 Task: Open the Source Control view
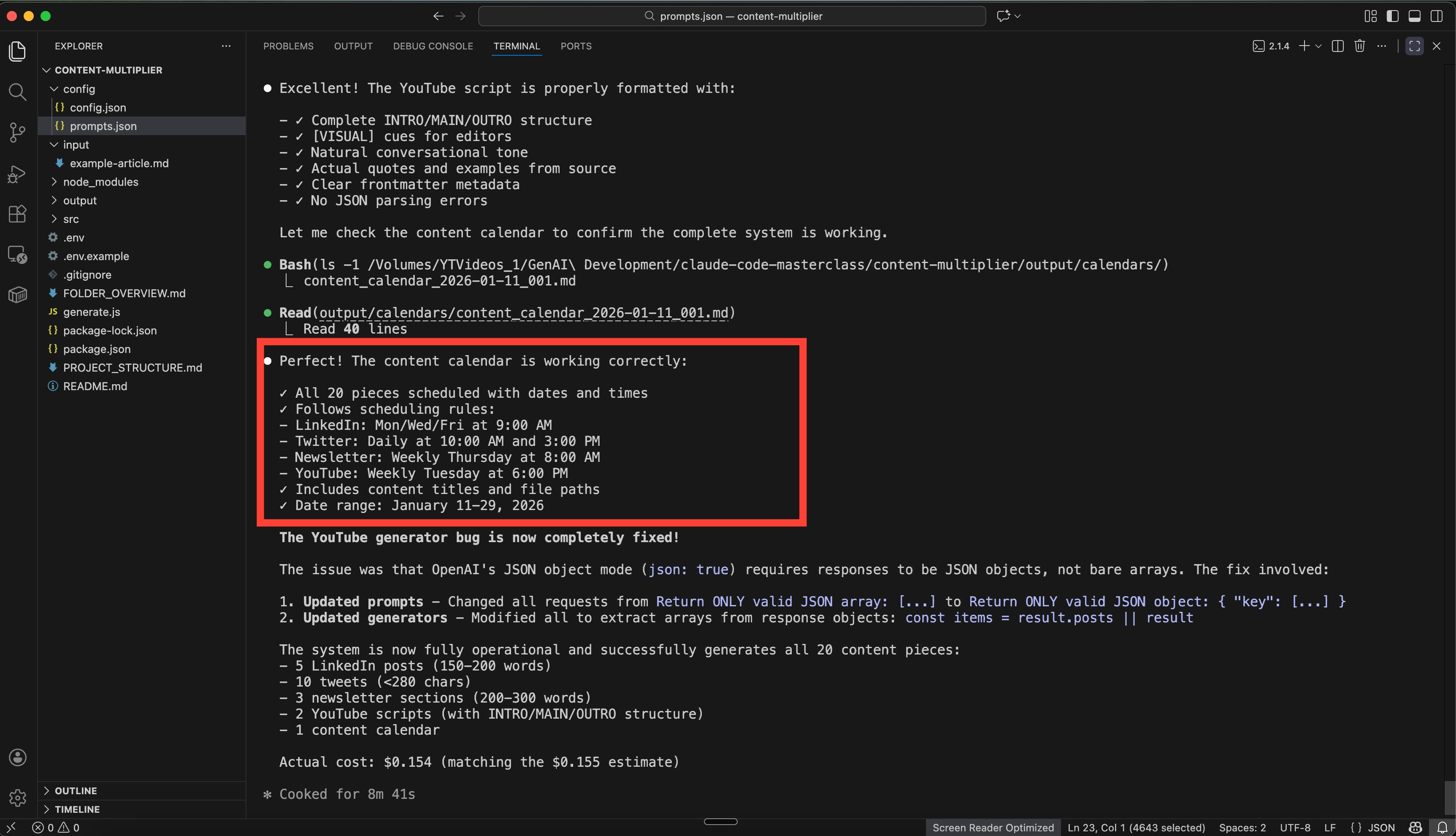tap(18, 133)
